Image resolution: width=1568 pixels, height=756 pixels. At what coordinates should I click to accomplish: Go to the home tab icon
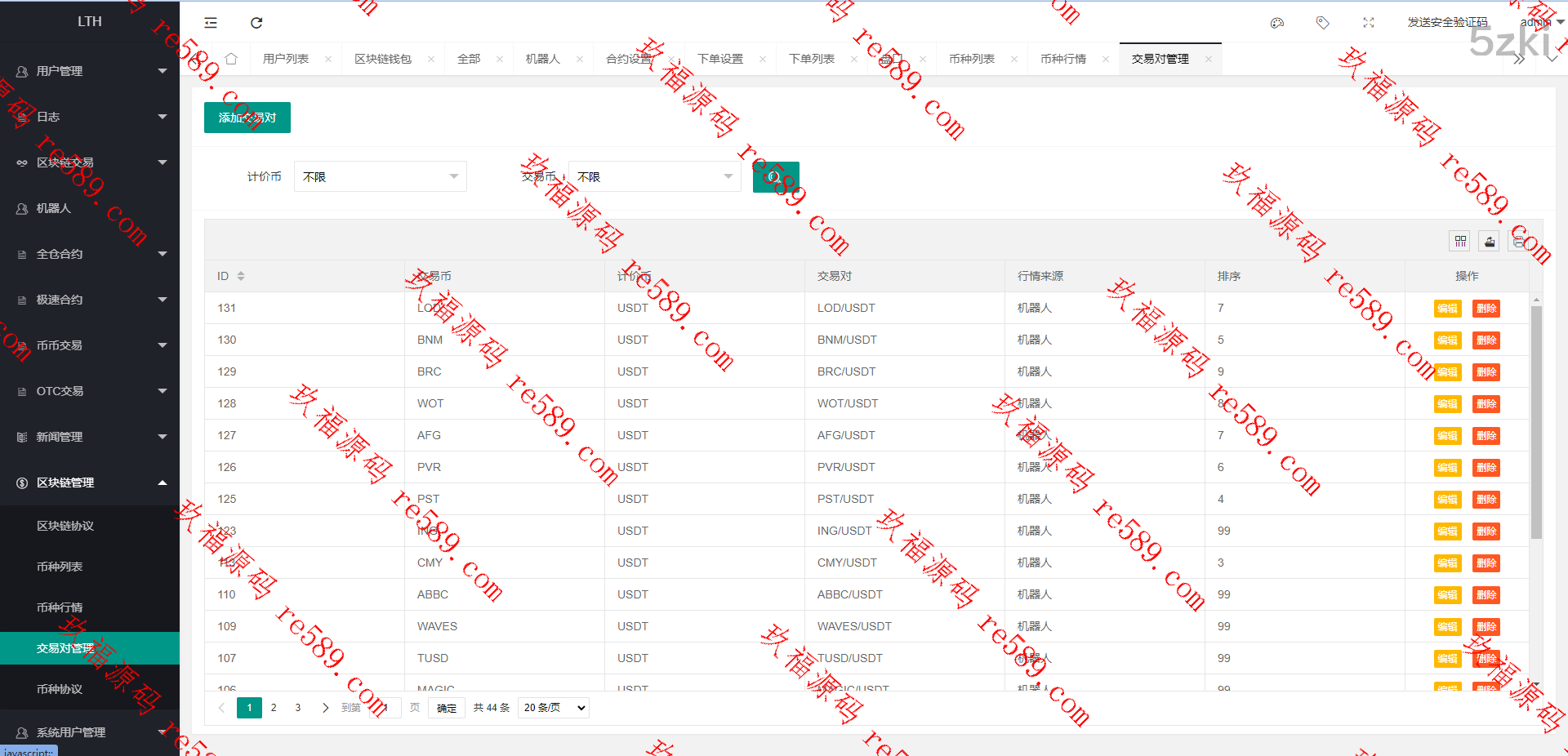[231, 59]
